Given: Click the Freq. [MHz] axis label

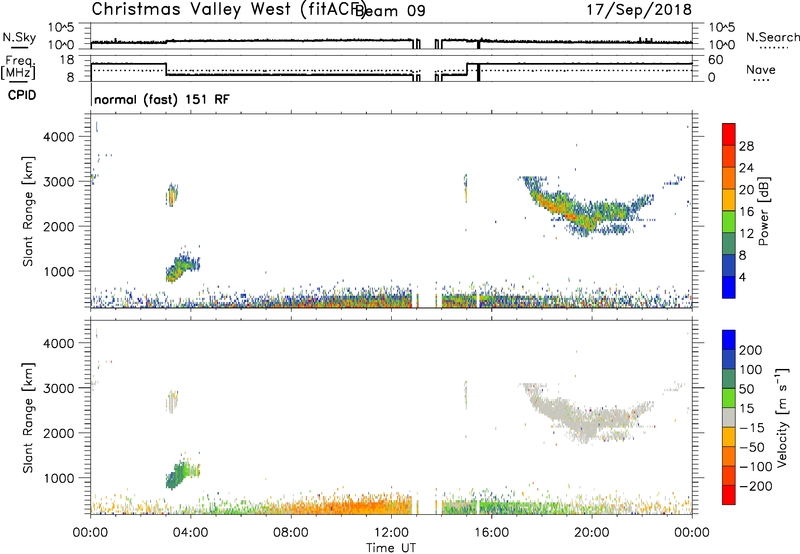Looking at the screenshot, I should point(18,67).
